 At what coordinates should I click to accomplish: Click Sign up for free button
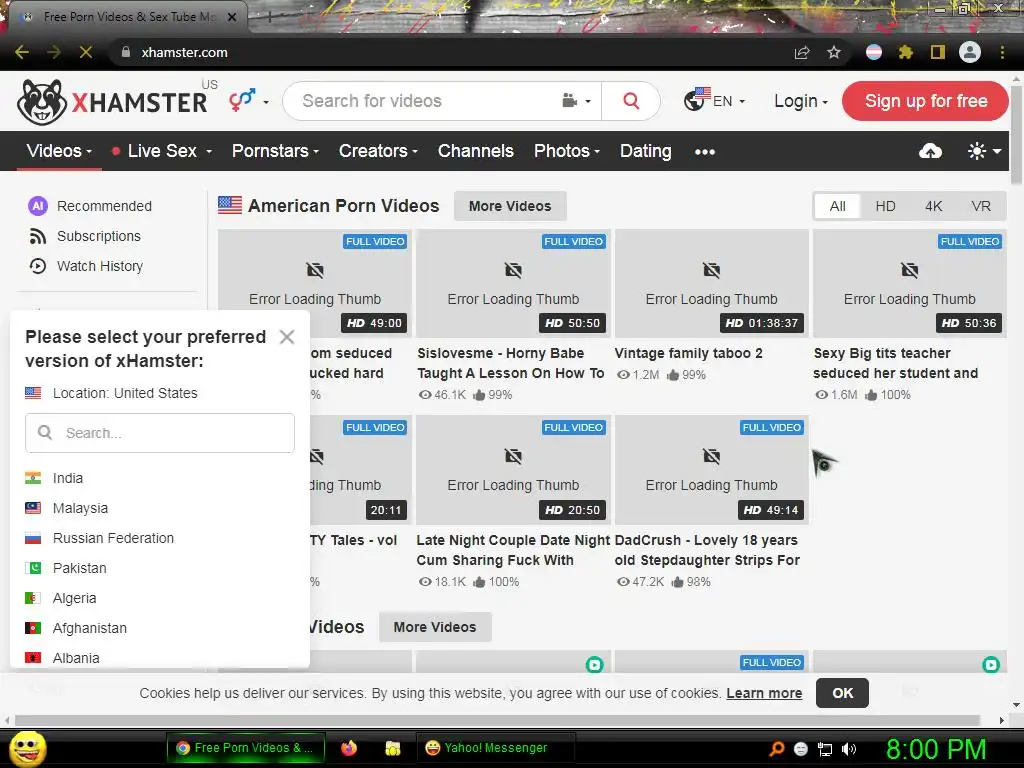coord(925,101)
